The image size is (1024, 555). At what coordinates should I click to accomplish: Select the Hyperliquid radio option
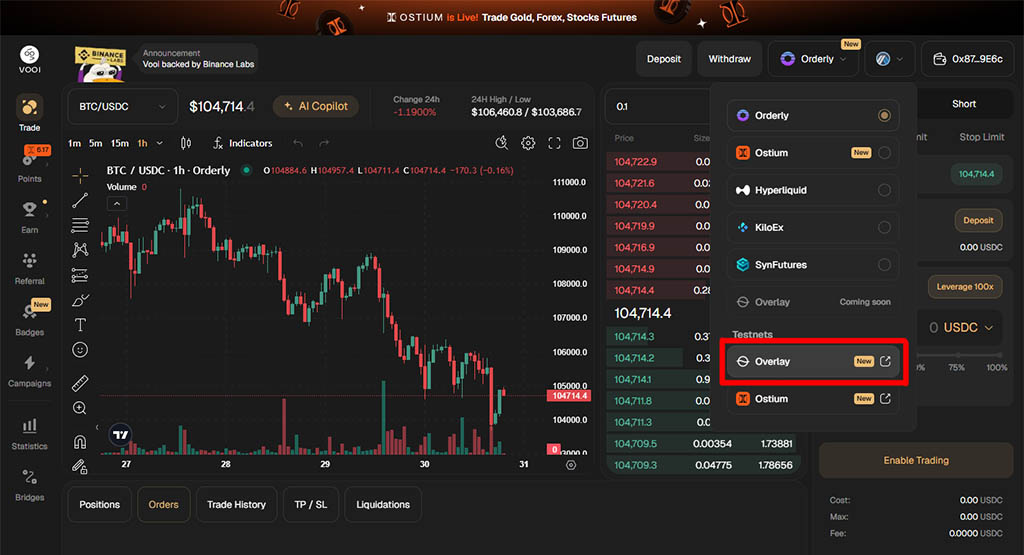coord(884,190)
